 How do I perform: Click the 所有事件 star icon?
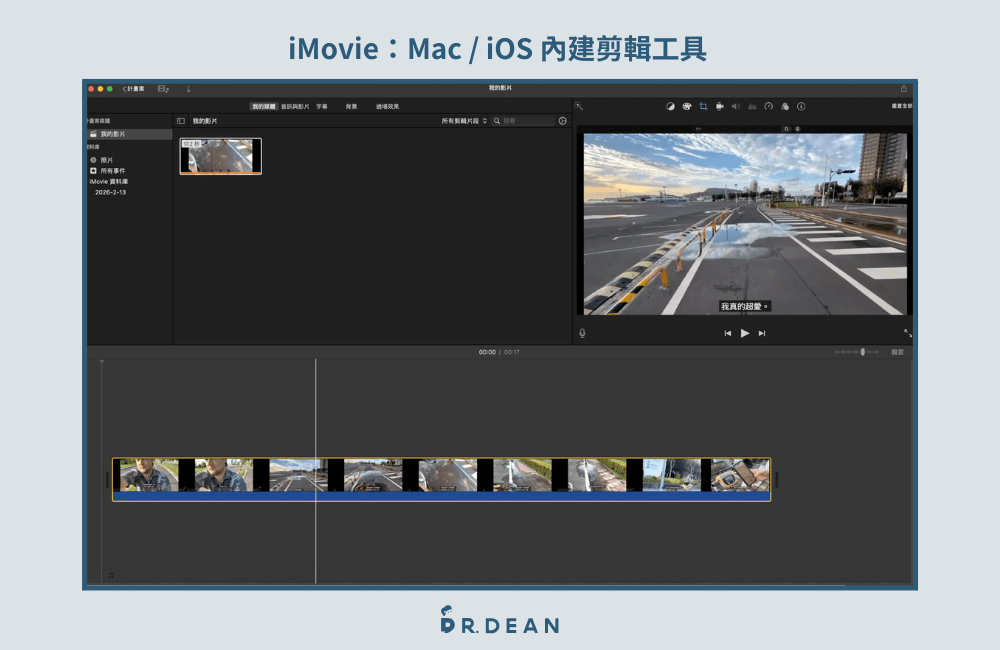93,171
